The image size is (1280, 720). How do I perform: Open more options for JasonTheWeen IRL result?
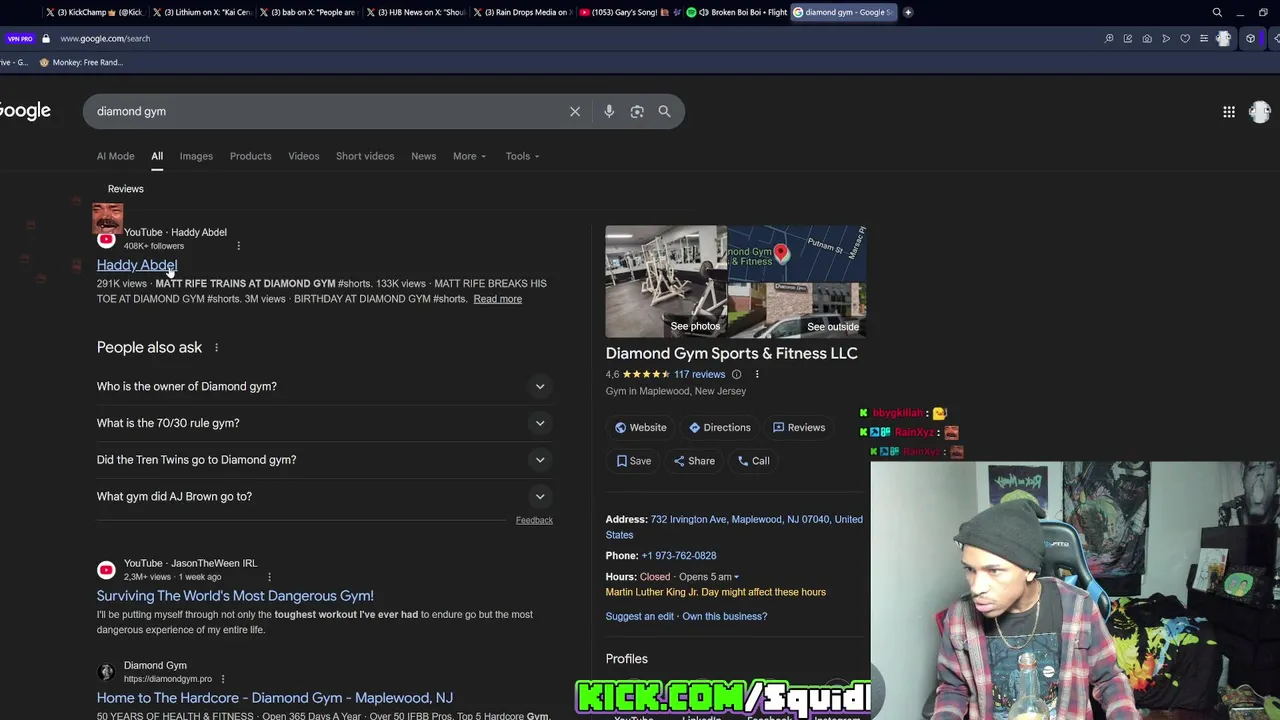[269, 577]
